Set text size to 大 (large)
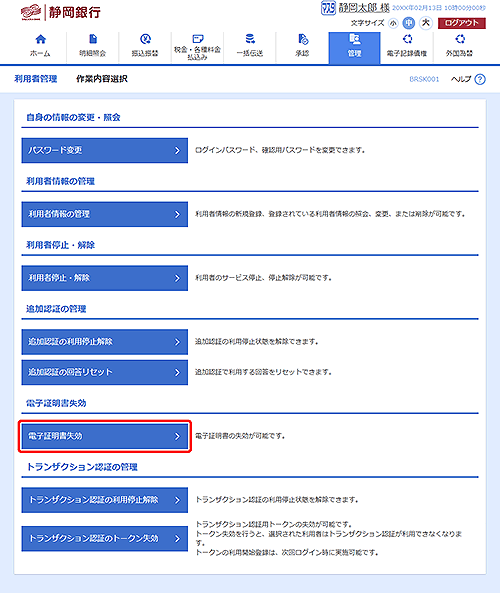The image size is (500, 593). tap(426, 23)
